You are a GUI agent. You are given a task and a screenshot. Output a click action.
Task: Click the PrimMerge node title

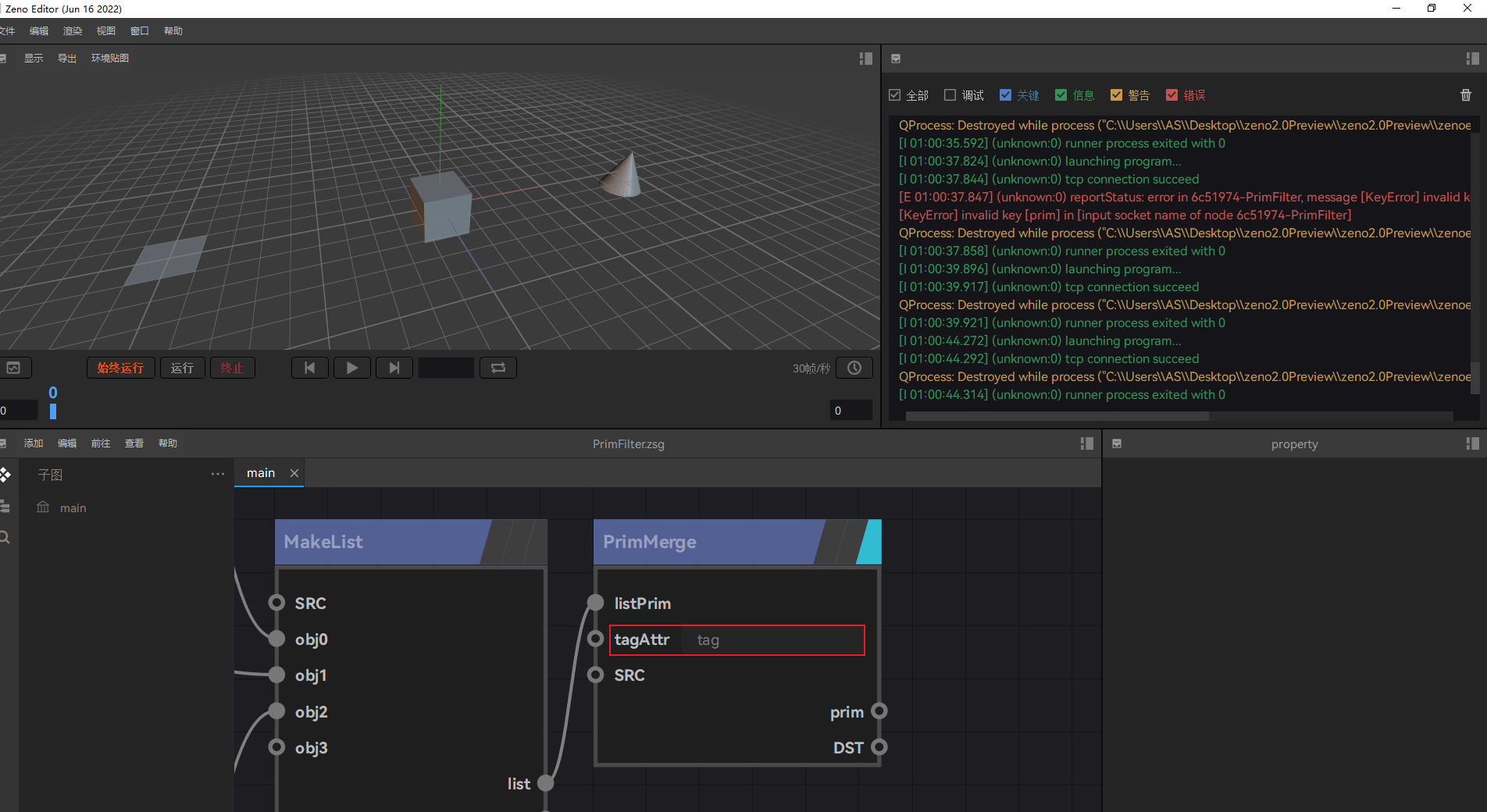650,542
